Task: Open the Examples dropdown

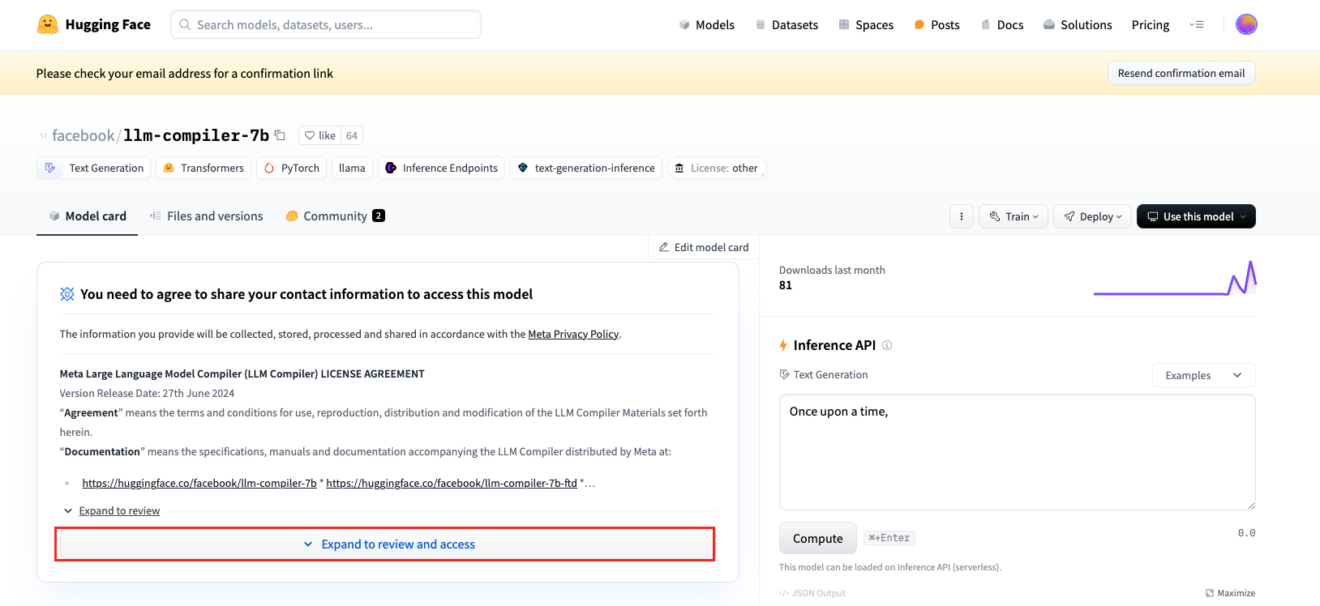Action: pyautogui.click(x=1203, y=375)
